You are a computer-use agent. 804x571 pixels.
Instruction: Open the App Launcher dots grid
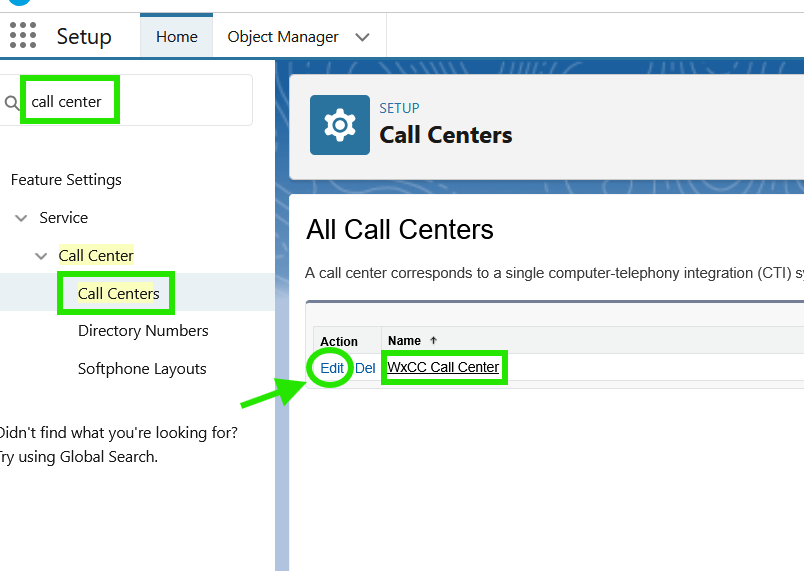(23, 35)
